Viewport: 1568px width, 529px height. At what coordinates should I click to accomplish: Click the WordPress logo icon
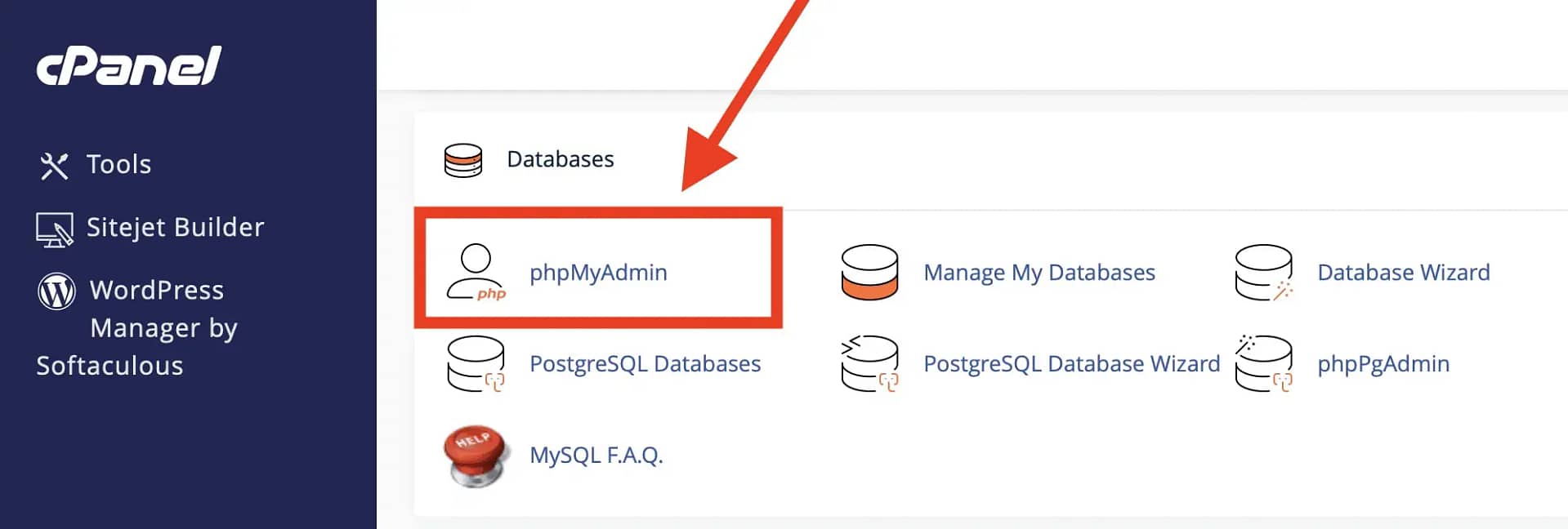click(56, 291)
